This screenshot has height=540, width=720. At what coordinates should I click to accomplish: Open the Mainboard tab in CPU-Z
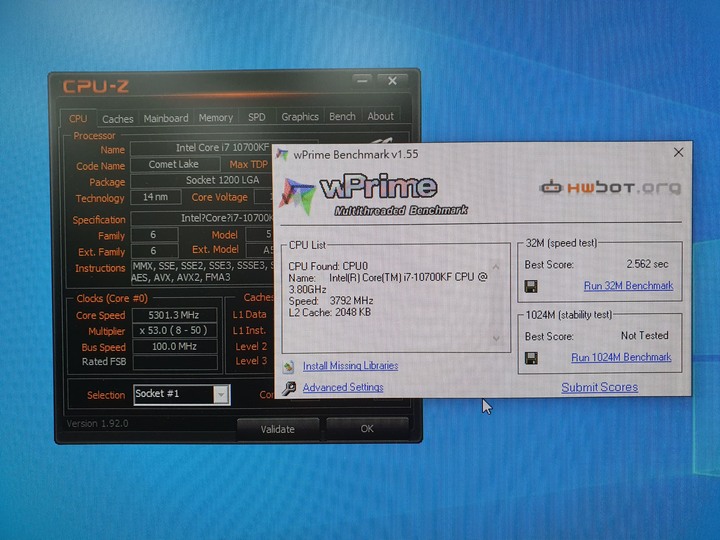coord(166,118)
